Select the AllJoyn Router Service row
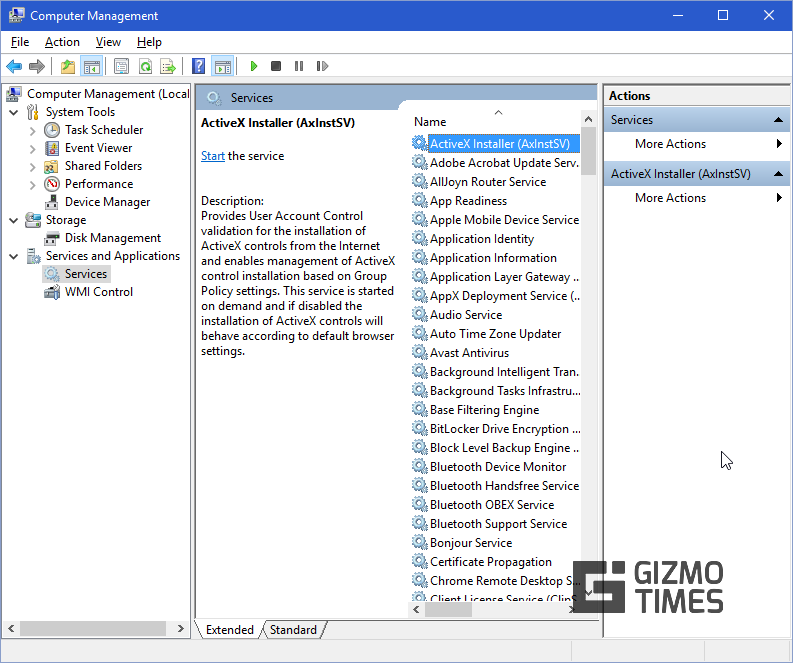Image resolution: width=793 pixels, height=663 pixels. 496,182
